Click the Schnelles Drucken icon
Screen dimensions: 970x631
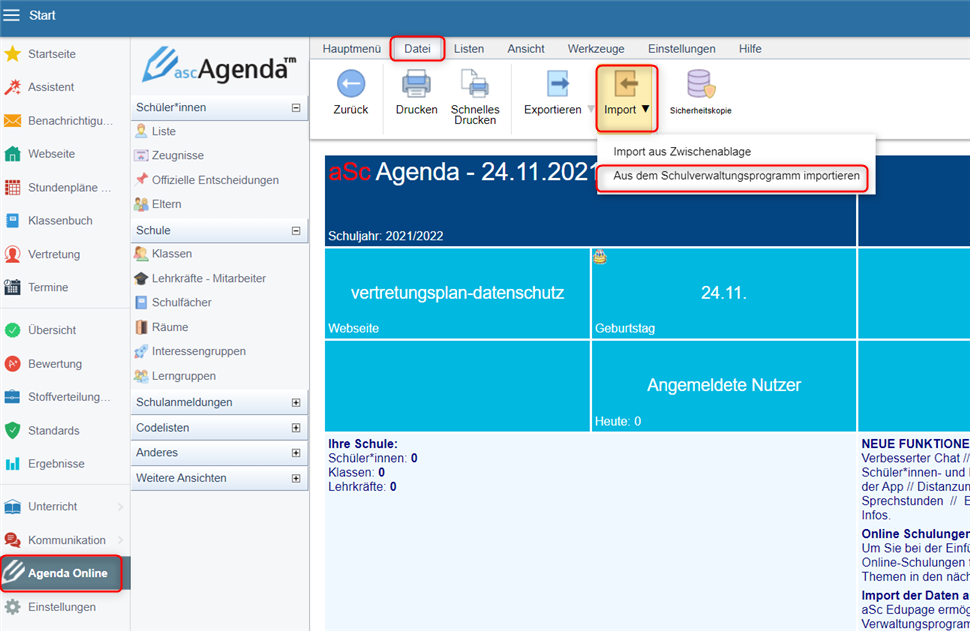(474, 84)
